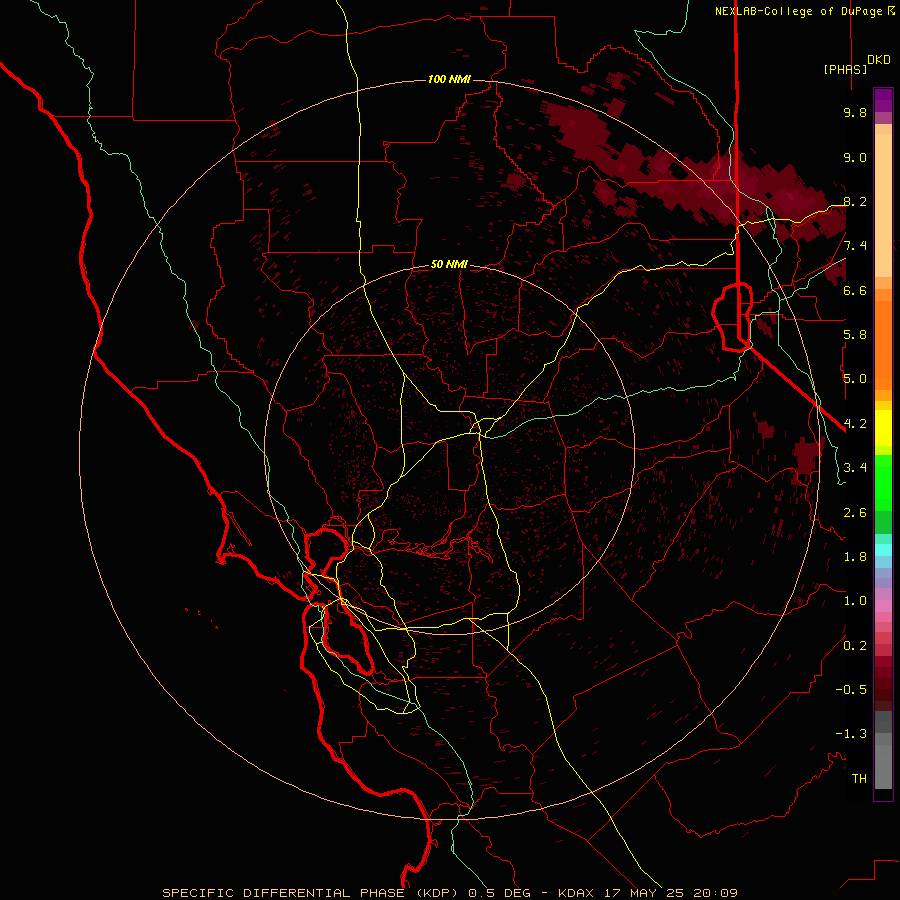Click the KDAX station identifier in caption
The image size is (900, 900).
click(577, 893)
